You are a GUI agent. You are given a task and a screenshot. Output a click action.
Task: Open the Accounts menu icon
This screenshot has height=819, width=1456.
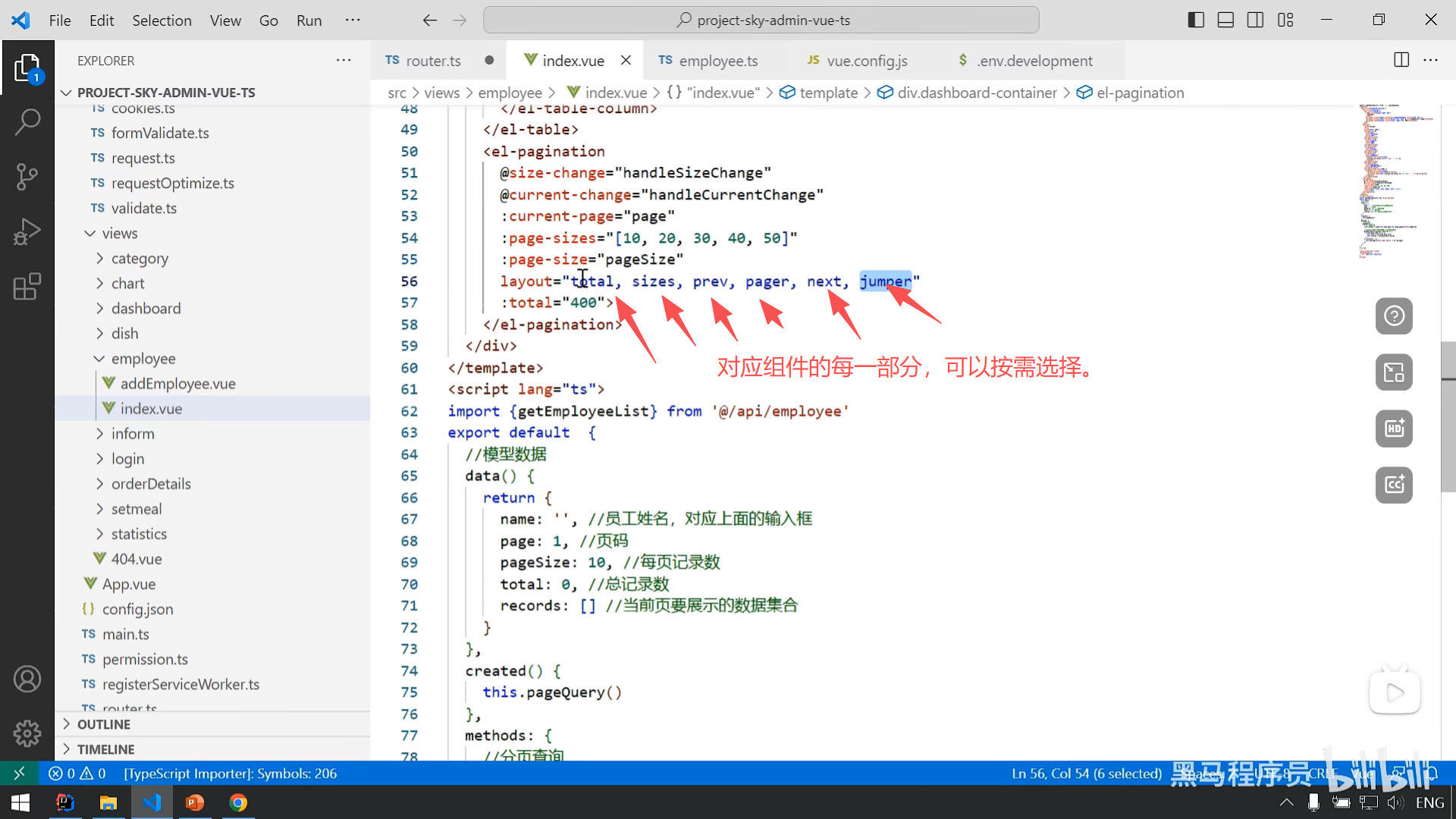[x=27, y=679]
